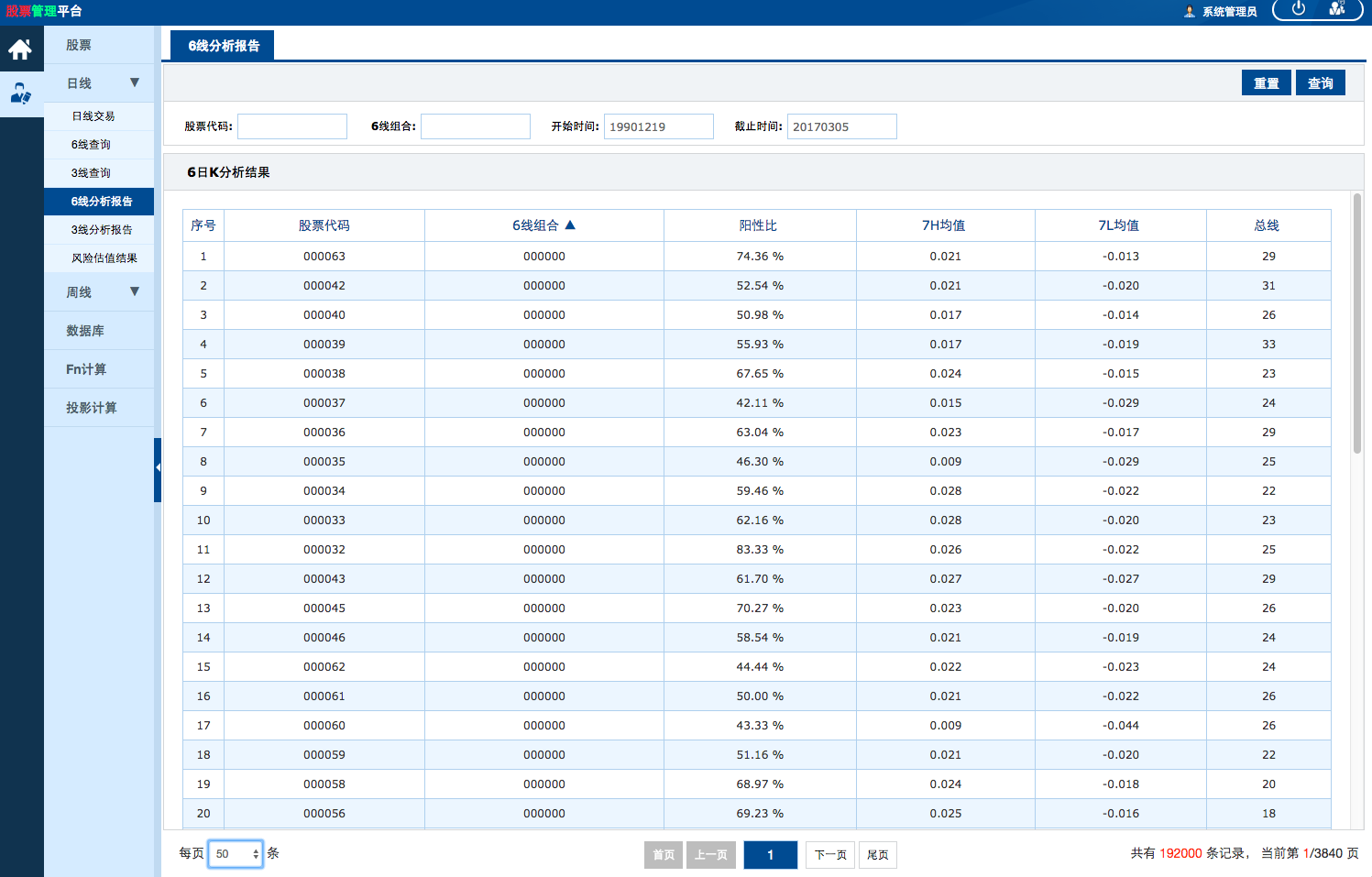Collapse the 日线 menu group arrow
The image size is (1372, 877).
(x=135, y=82)
